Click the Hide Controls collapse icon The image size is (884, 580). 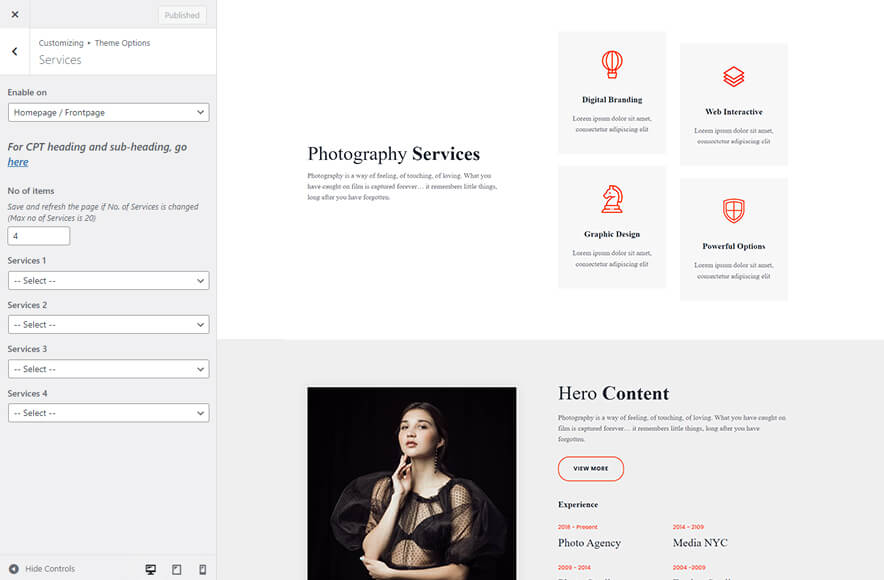coord(14,569)
